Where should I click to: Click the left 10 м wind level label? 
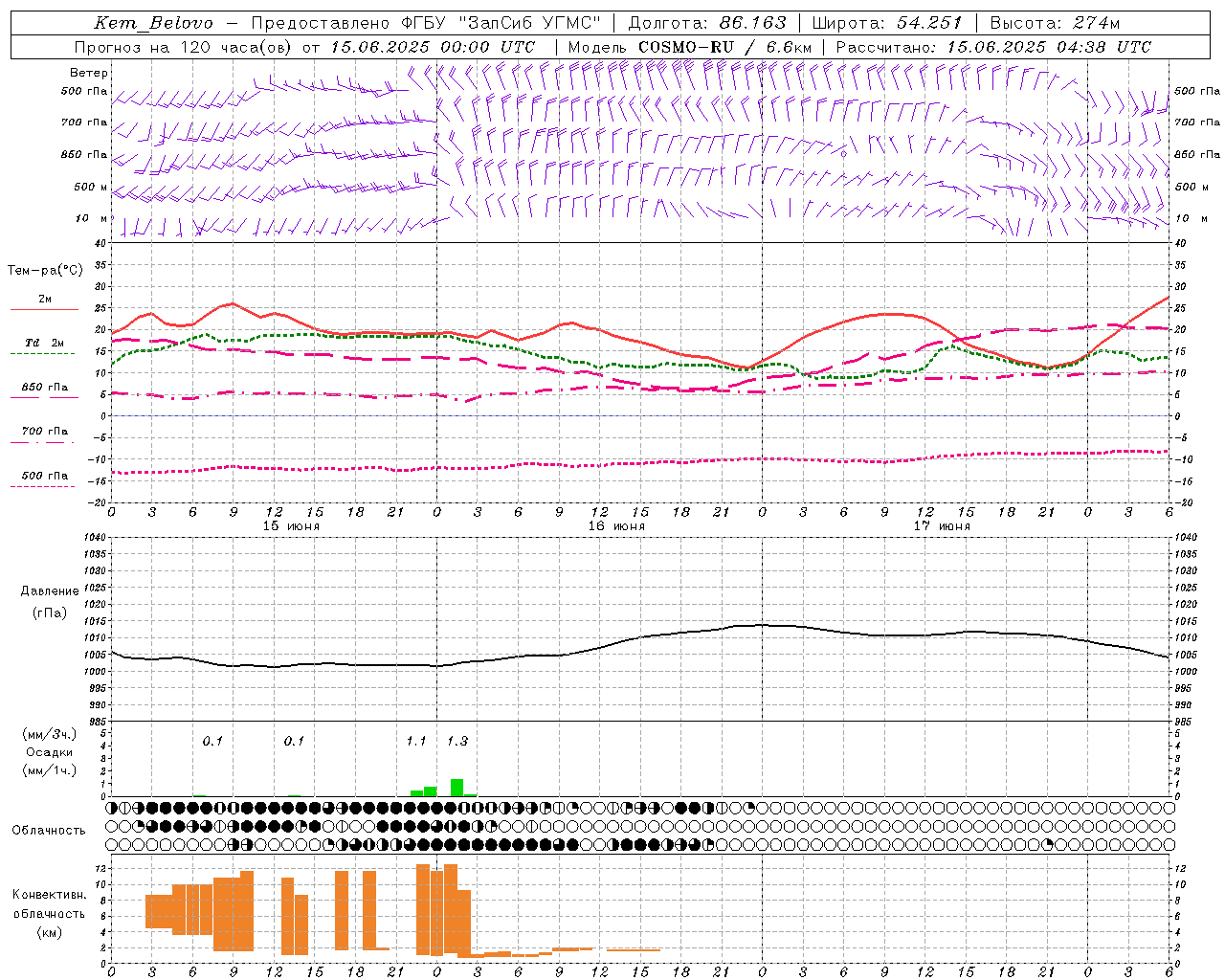pos(92,218)
